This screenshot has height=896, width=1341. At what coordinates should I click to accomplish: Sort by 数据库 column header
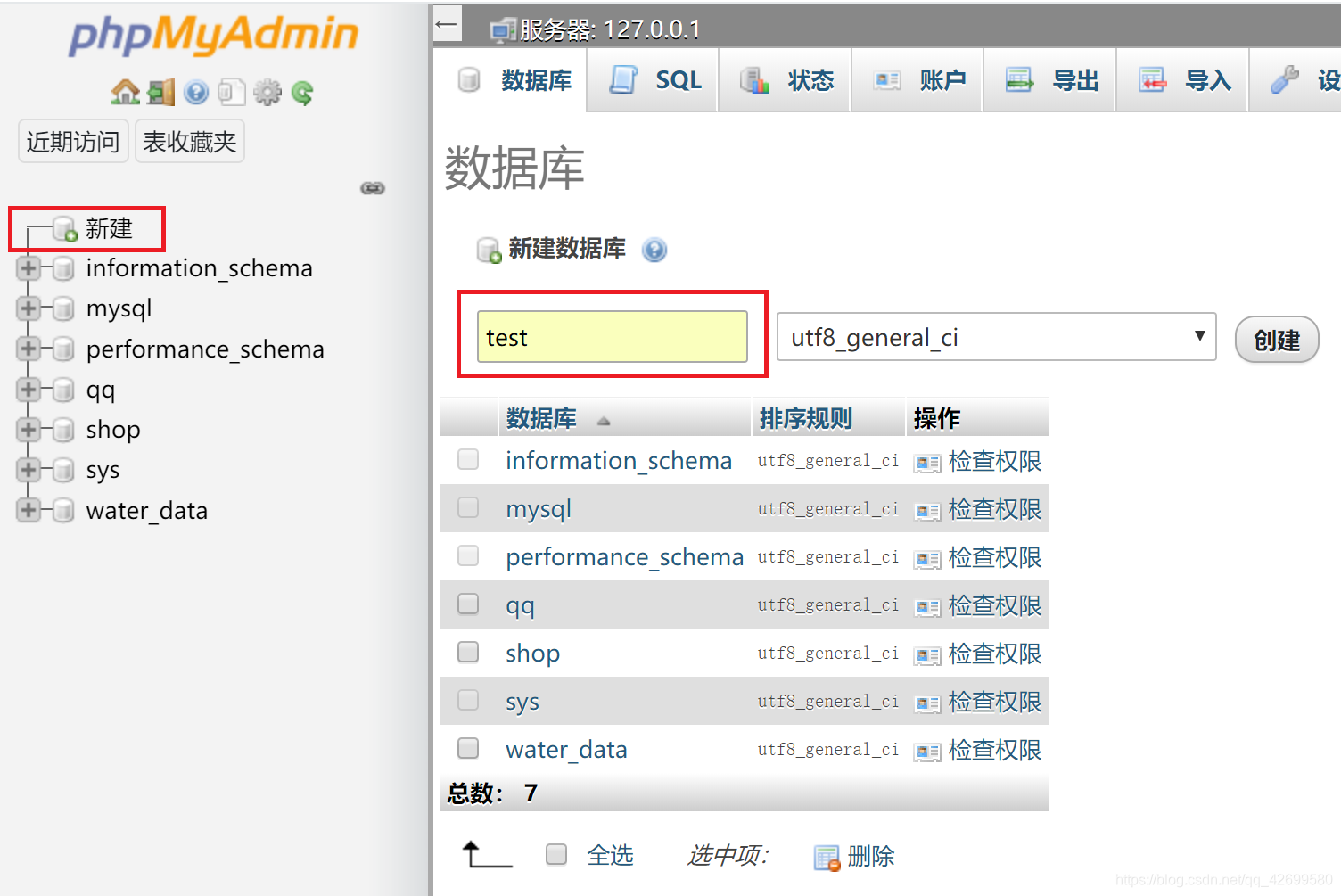(541, 419)
